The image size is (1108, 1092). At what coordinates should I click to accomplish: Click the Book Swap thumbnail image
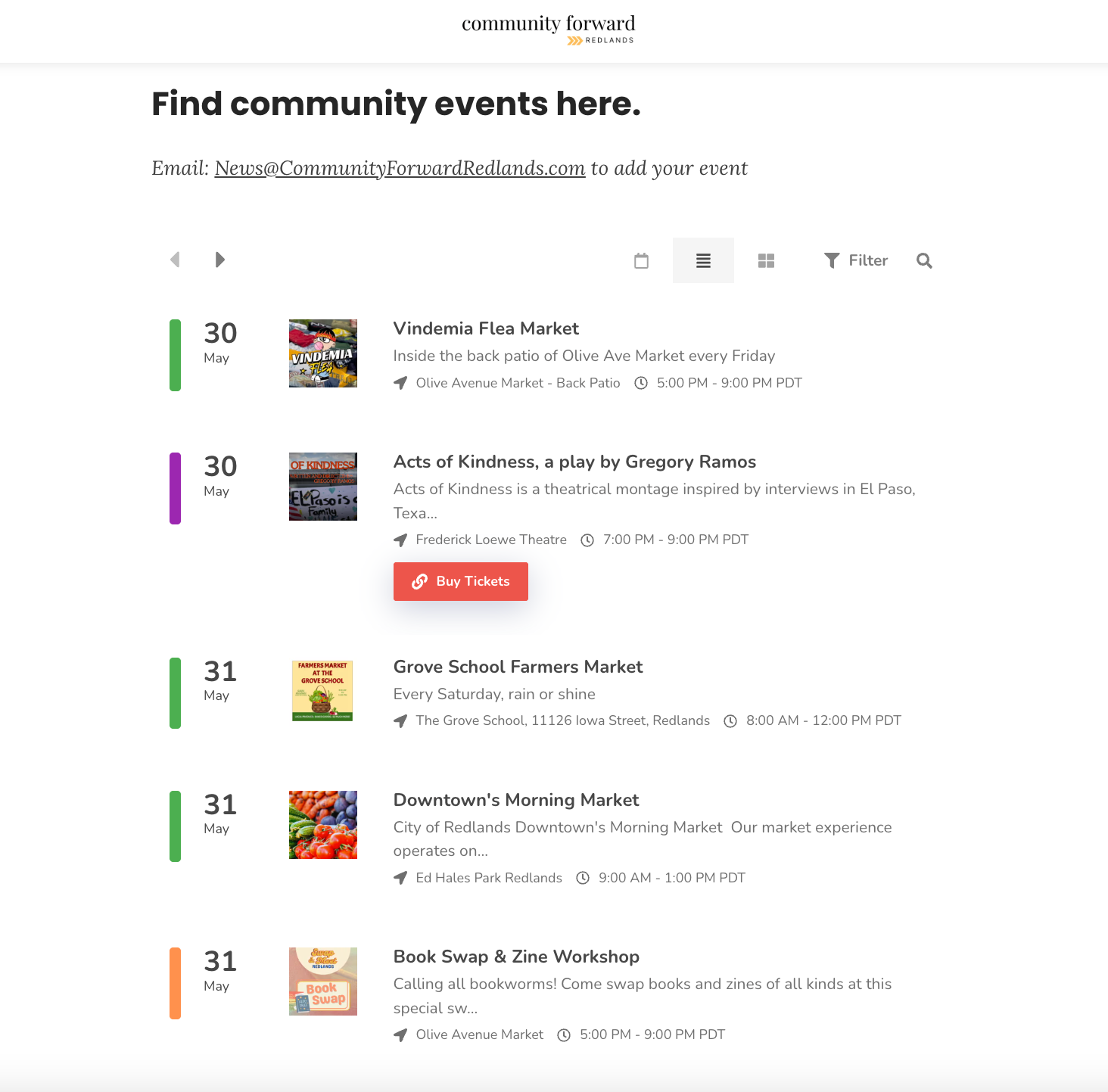point(323,982)
